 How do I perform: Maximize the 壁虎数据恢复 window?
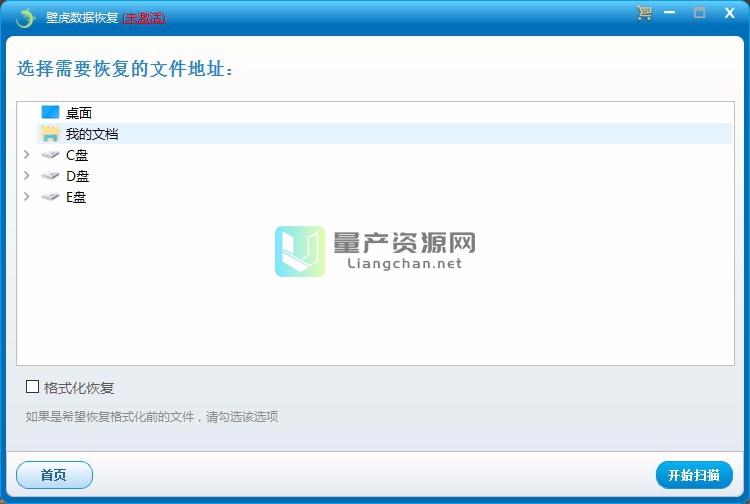point(699,13)
